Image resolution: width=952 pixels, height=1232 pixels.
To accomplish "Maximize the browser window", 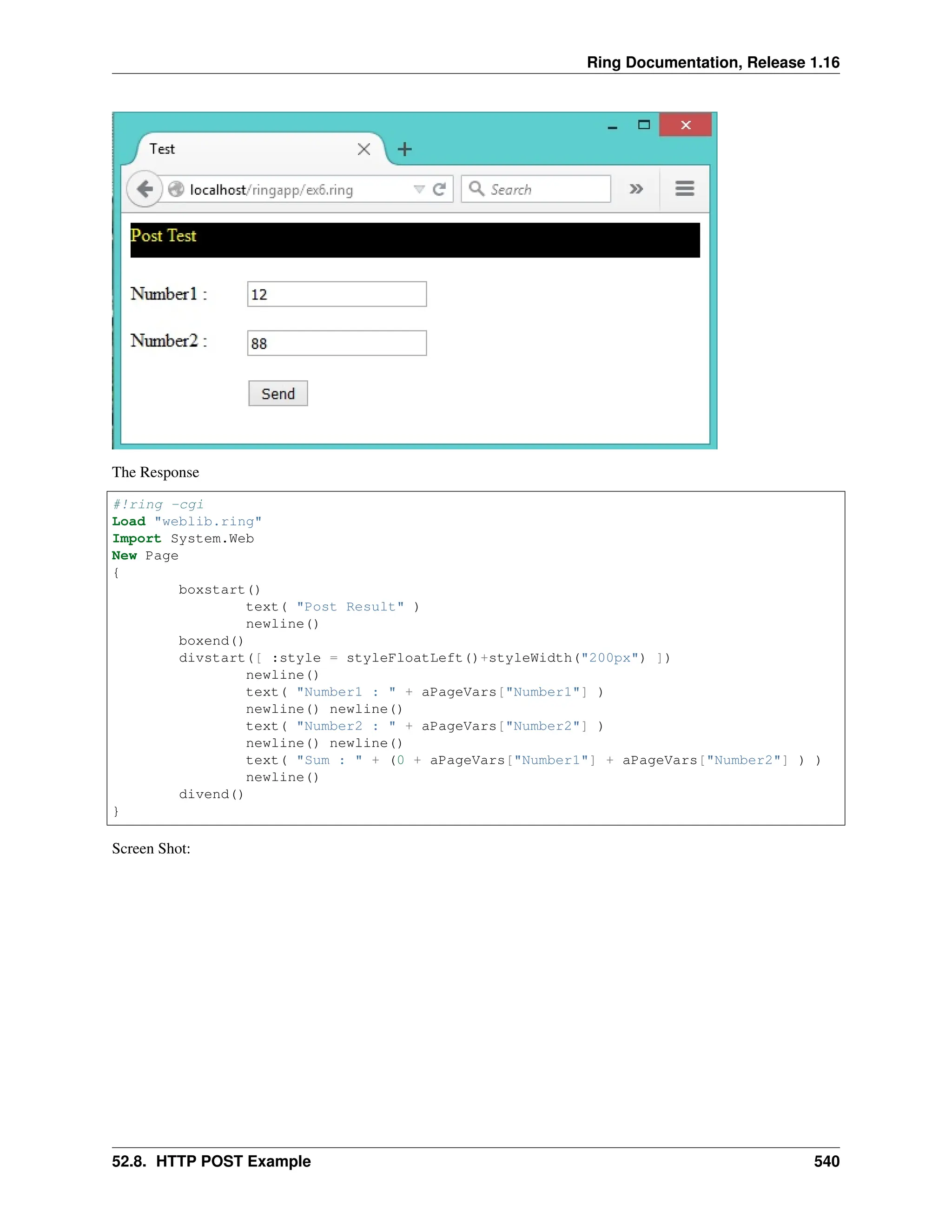I will click(643, 125).
